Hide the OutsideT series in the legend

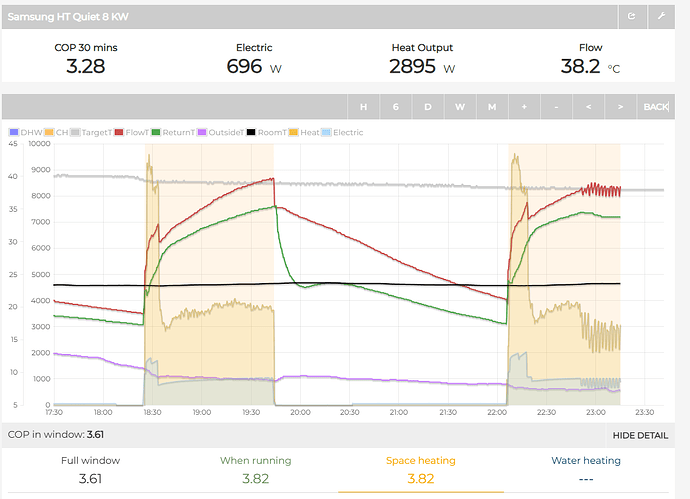[x=226, y=132]
